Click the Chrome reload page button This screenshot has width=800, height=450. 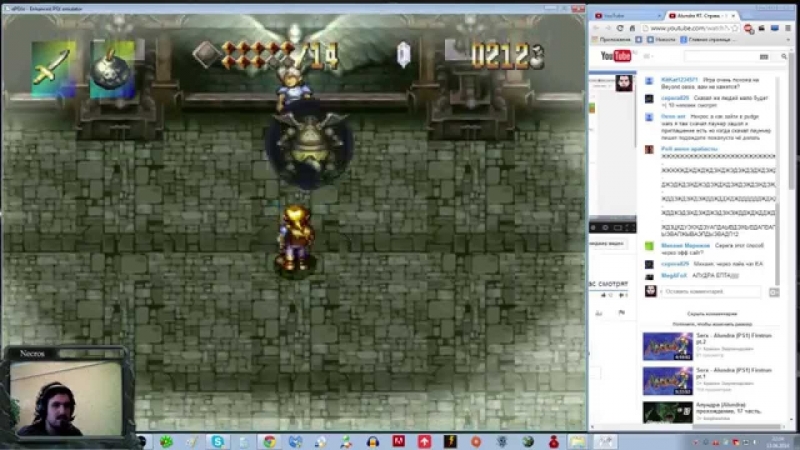(x=620, y=28)
